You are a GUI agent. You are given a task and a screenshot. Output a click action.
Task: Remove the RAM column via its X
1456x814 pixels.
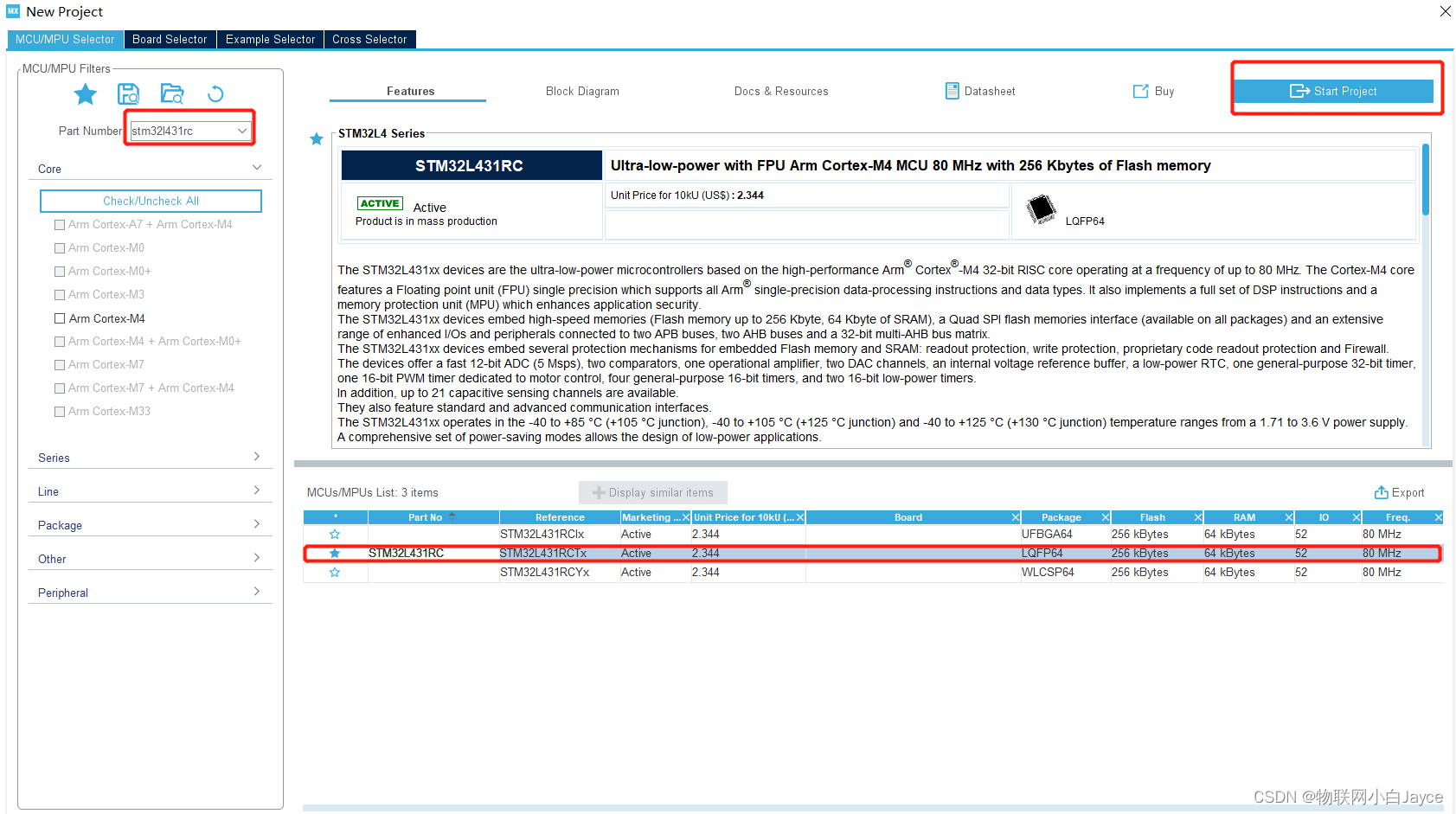(x=1289, y=517)
